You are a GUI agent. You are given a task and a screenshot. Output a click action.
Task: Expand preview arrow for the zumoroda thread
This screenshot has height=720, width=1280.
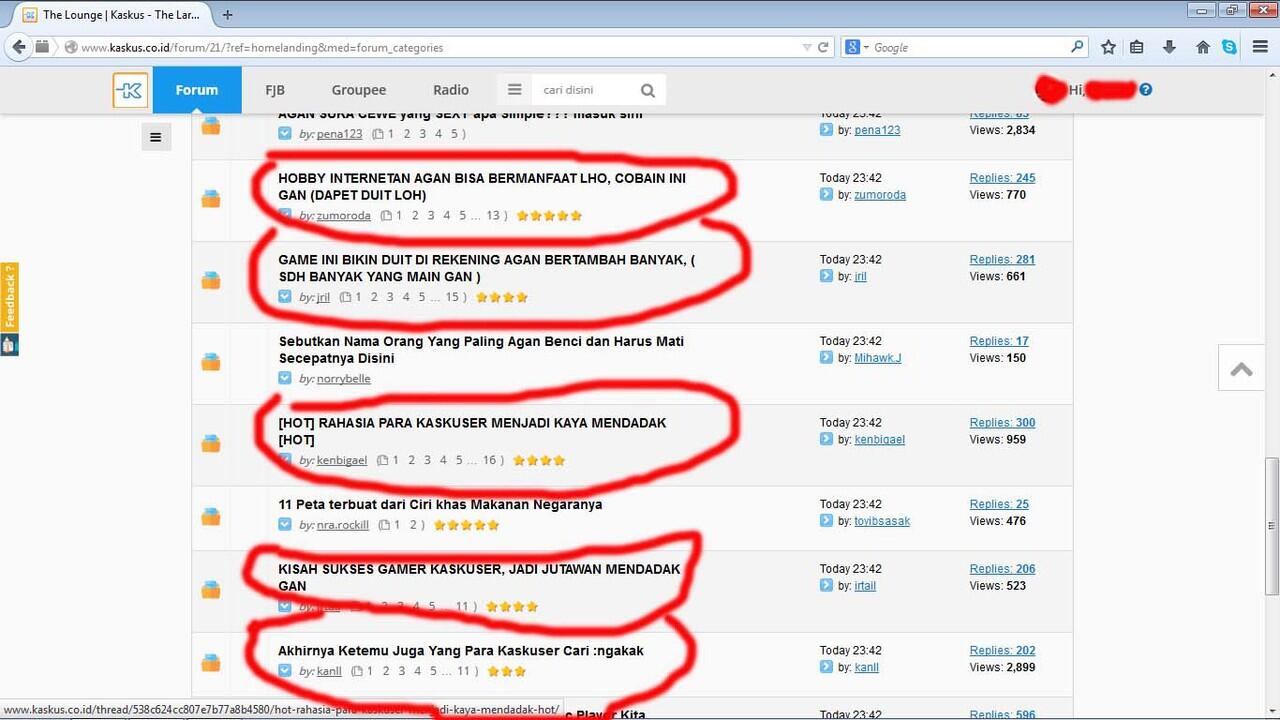click(x=285, y=215)
